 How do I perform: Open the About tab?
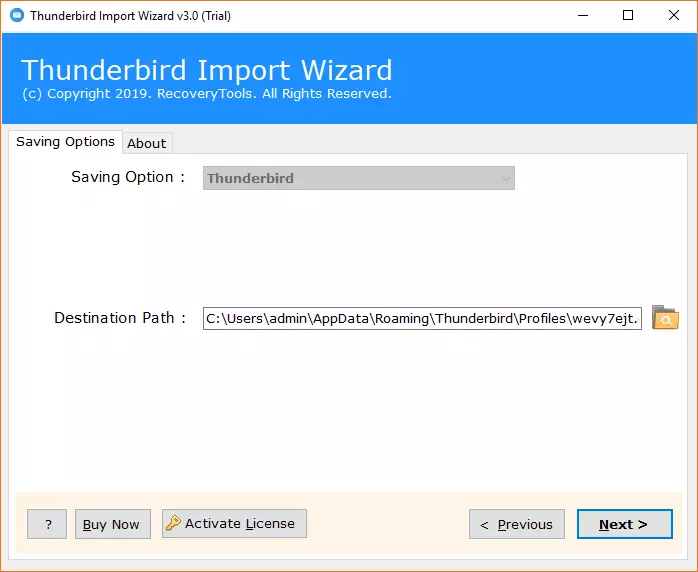(x=146, y=143)
